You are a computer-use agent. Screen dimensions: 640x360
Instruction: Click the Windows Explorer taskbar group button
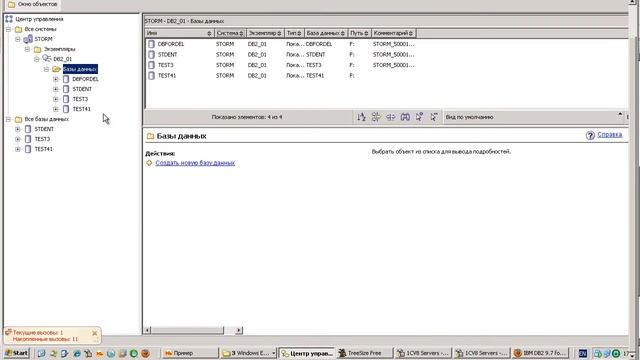pos(249,353)
